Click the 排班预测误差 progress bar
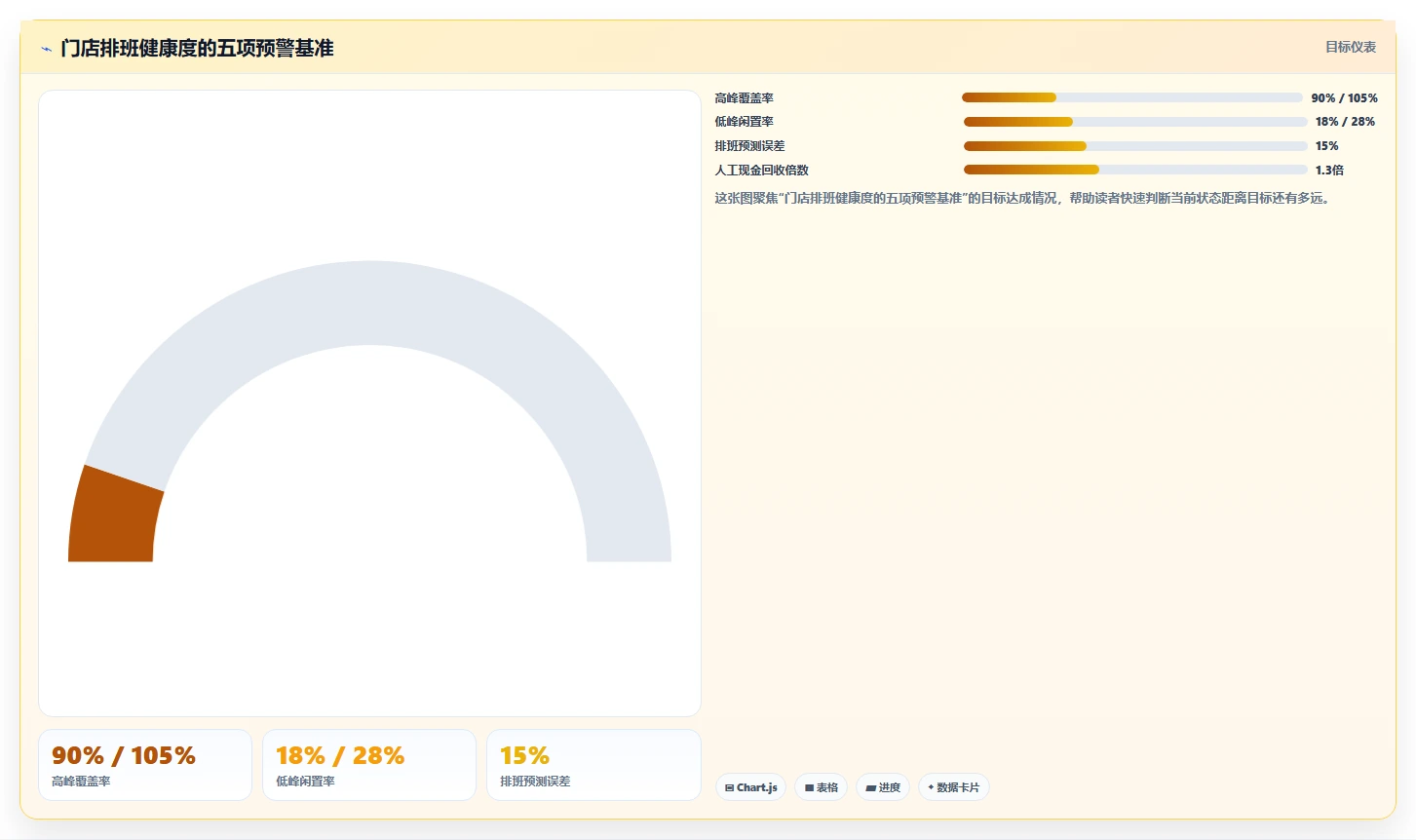This screenshot has height=840, width=1416. [1135, 146]
